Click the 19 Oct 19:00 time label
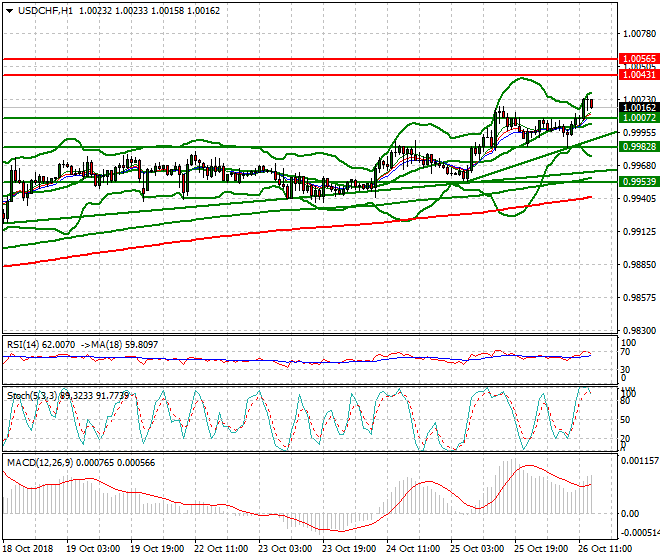The image size is (660, 560). pyautogui.click(x=157, y=549)
